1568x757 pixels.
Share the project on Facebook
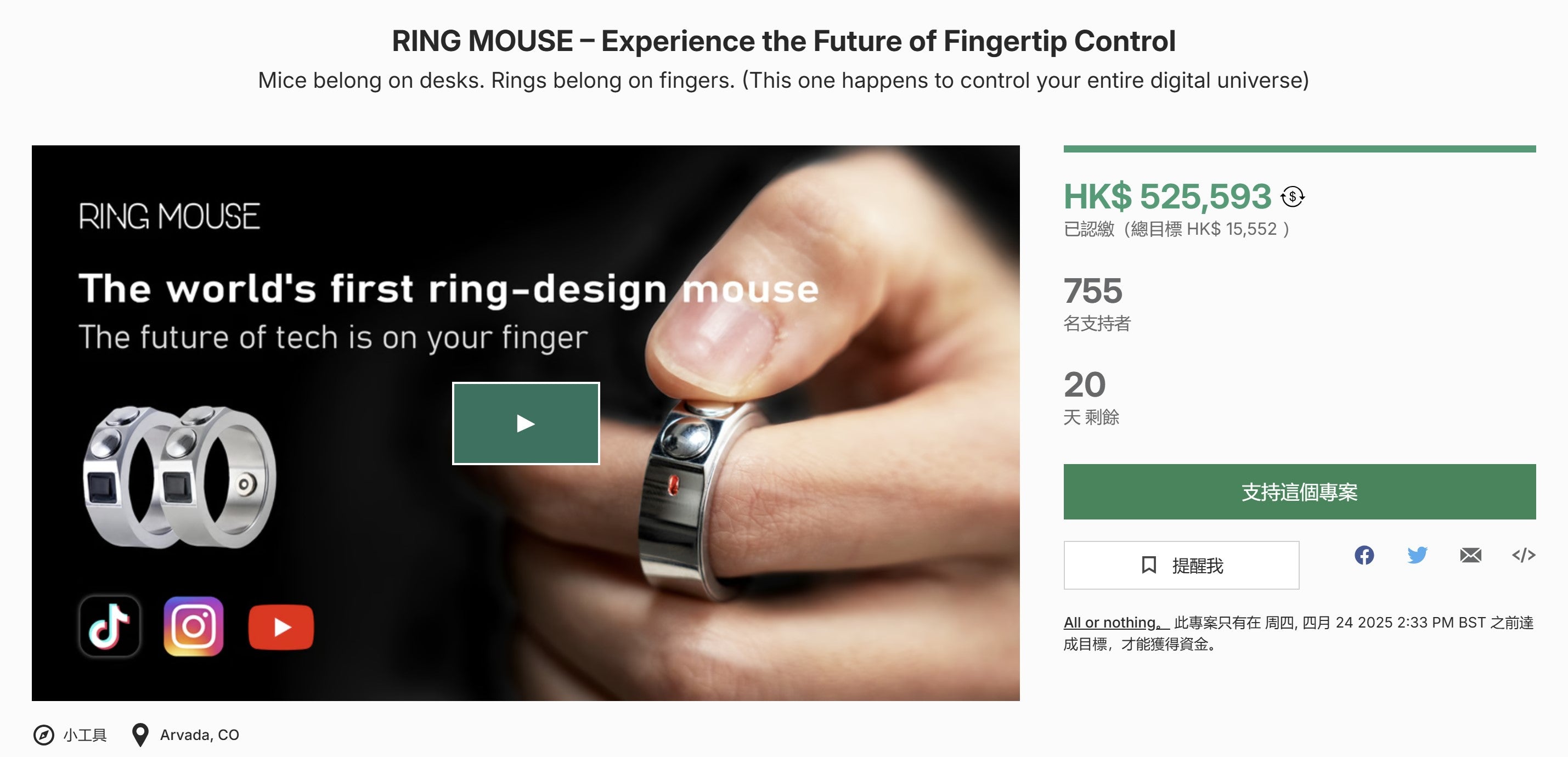[x=1364, y=555]
